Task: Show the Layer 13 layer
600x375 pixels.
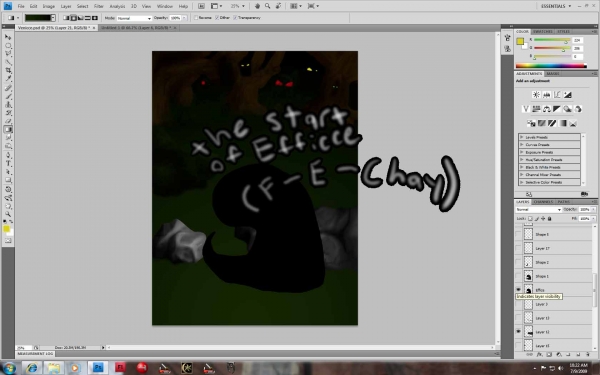Action: click(x=518, y=318)
